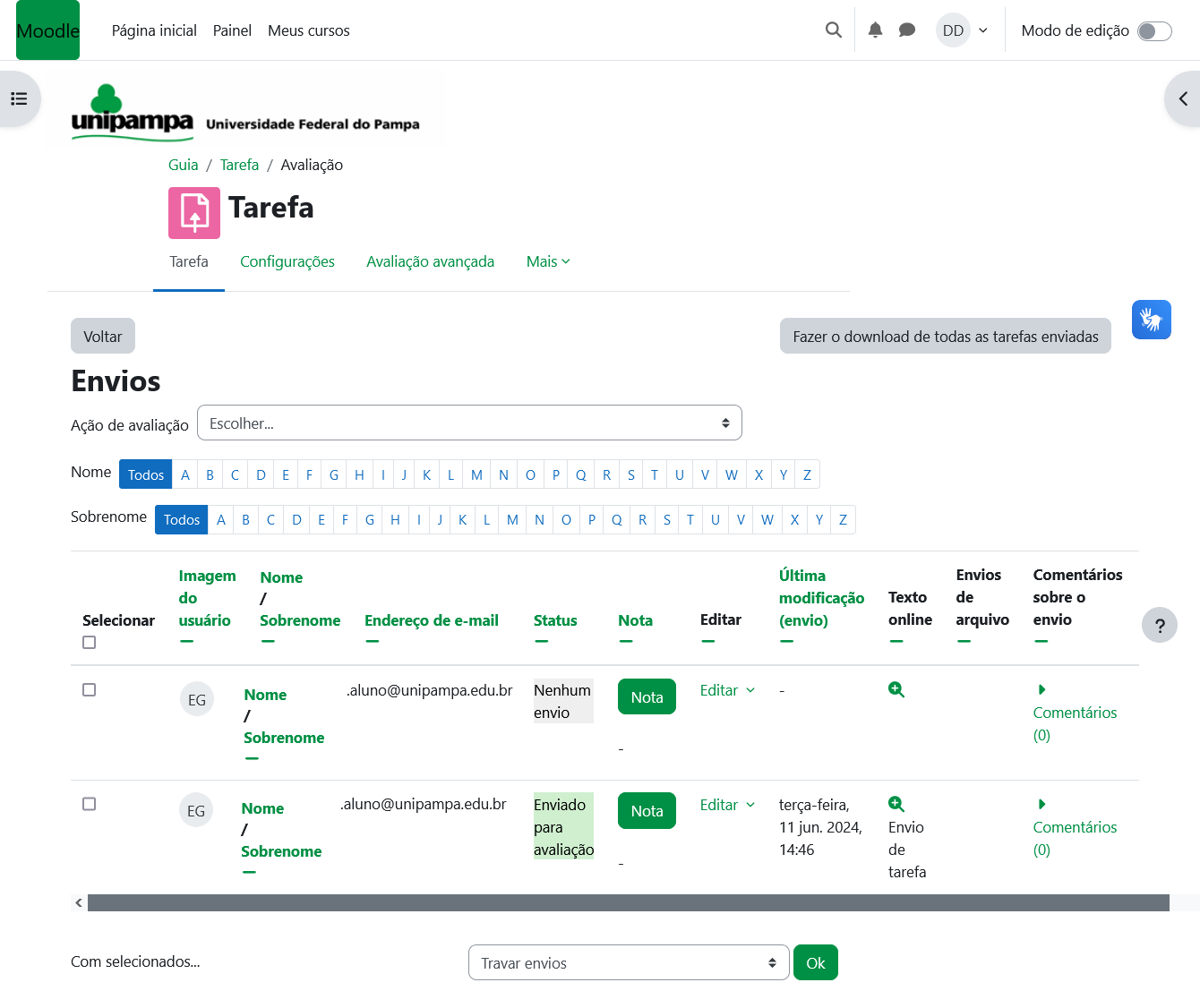The width and height of the screenshot is (1200, 1008).
Task: View first student's online text magnifier
Action: tap(896, 689)
